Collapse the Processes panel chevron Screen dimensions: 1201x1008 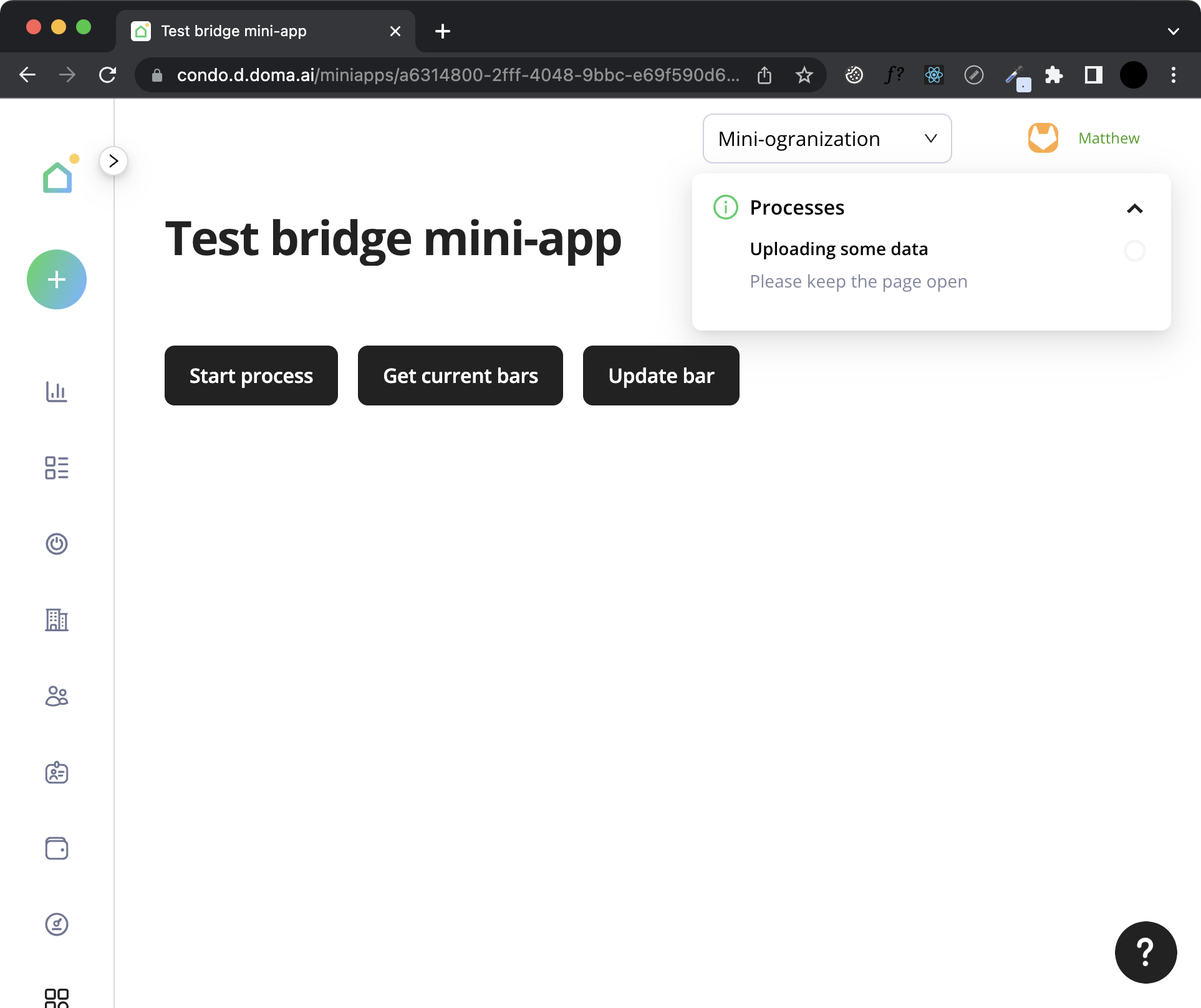(x=1135, y=208)
